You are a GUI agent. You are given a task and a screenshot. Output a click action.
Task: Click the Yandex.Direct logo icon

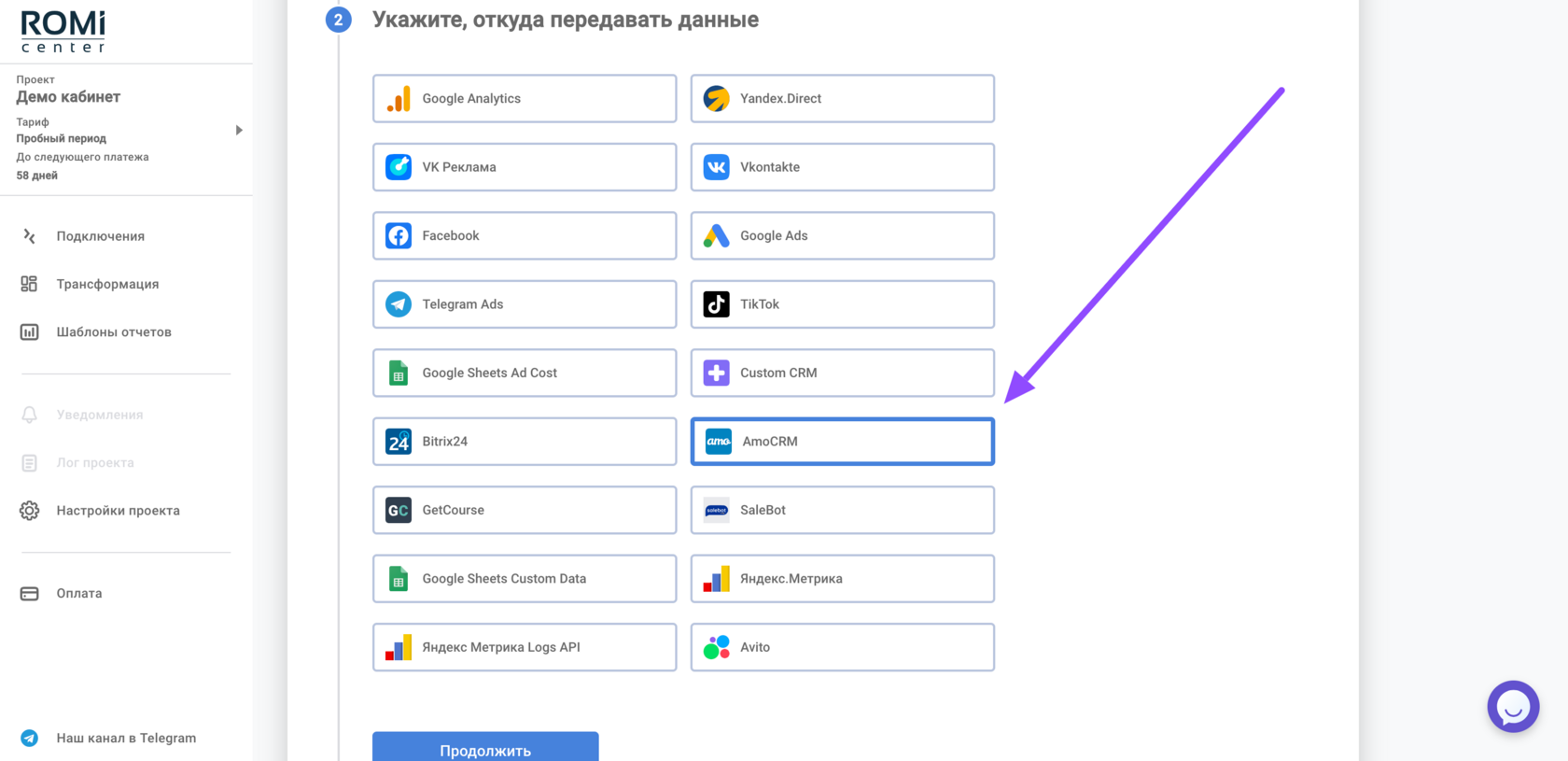(717, 98)
